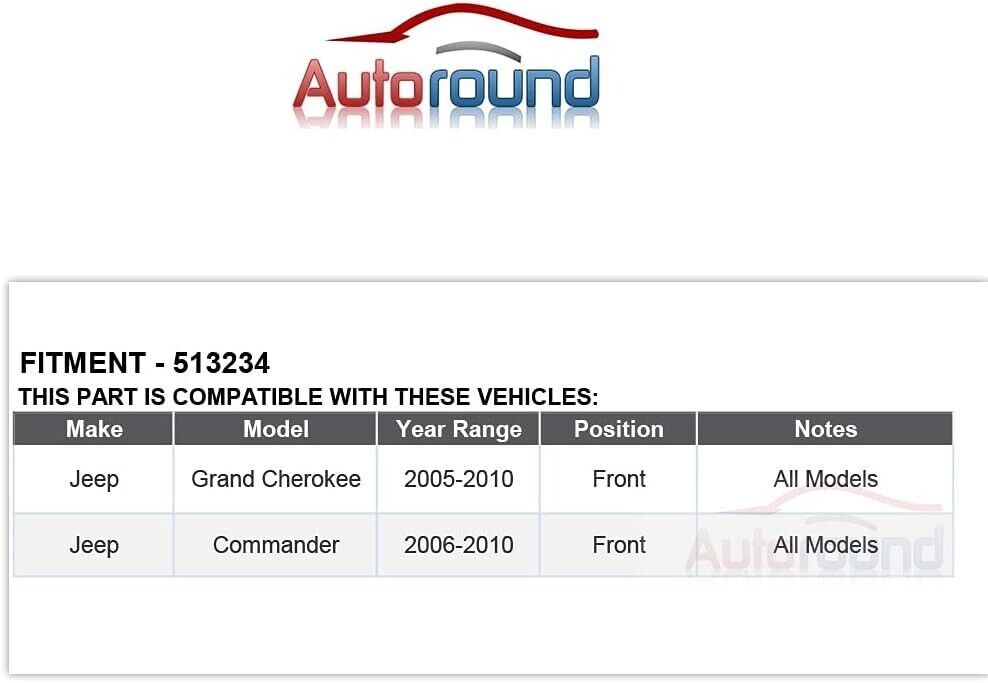Click the Notes column header

click(x=825, y=429)
